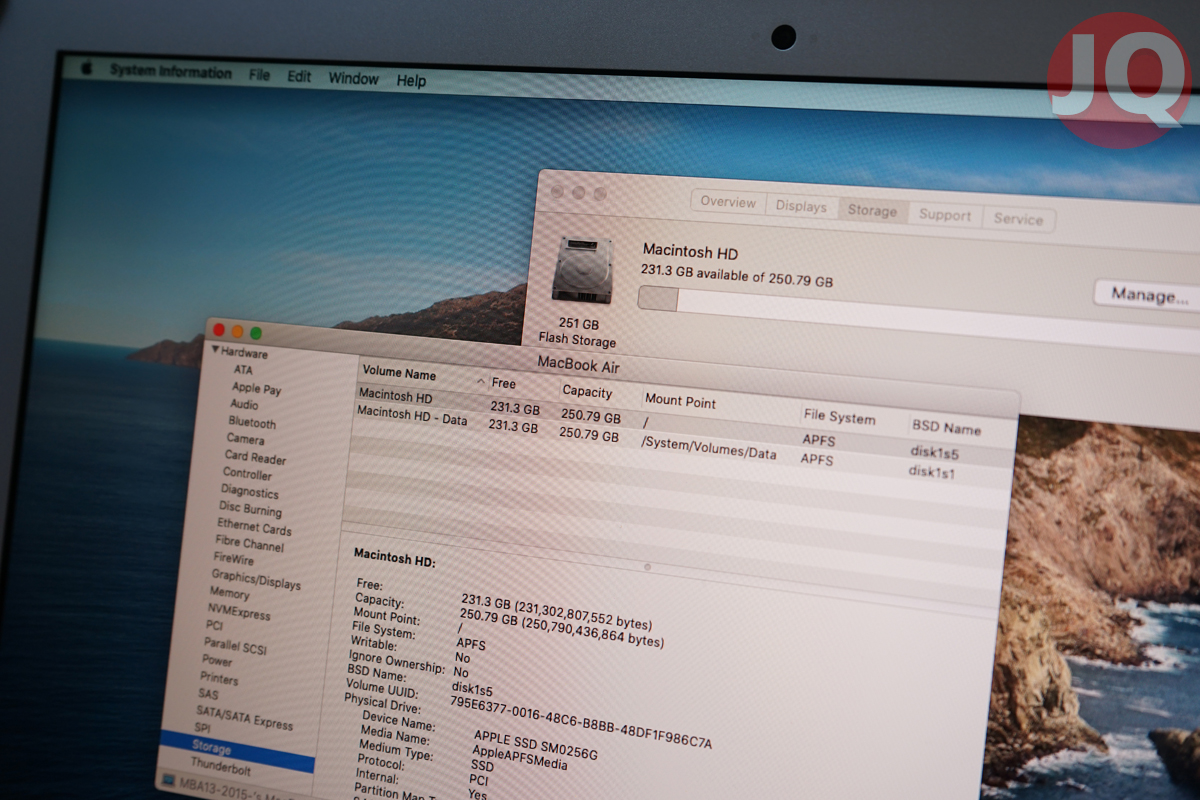
Task: Select NVMExpress in the sidebar
Action: click(238, 611)
